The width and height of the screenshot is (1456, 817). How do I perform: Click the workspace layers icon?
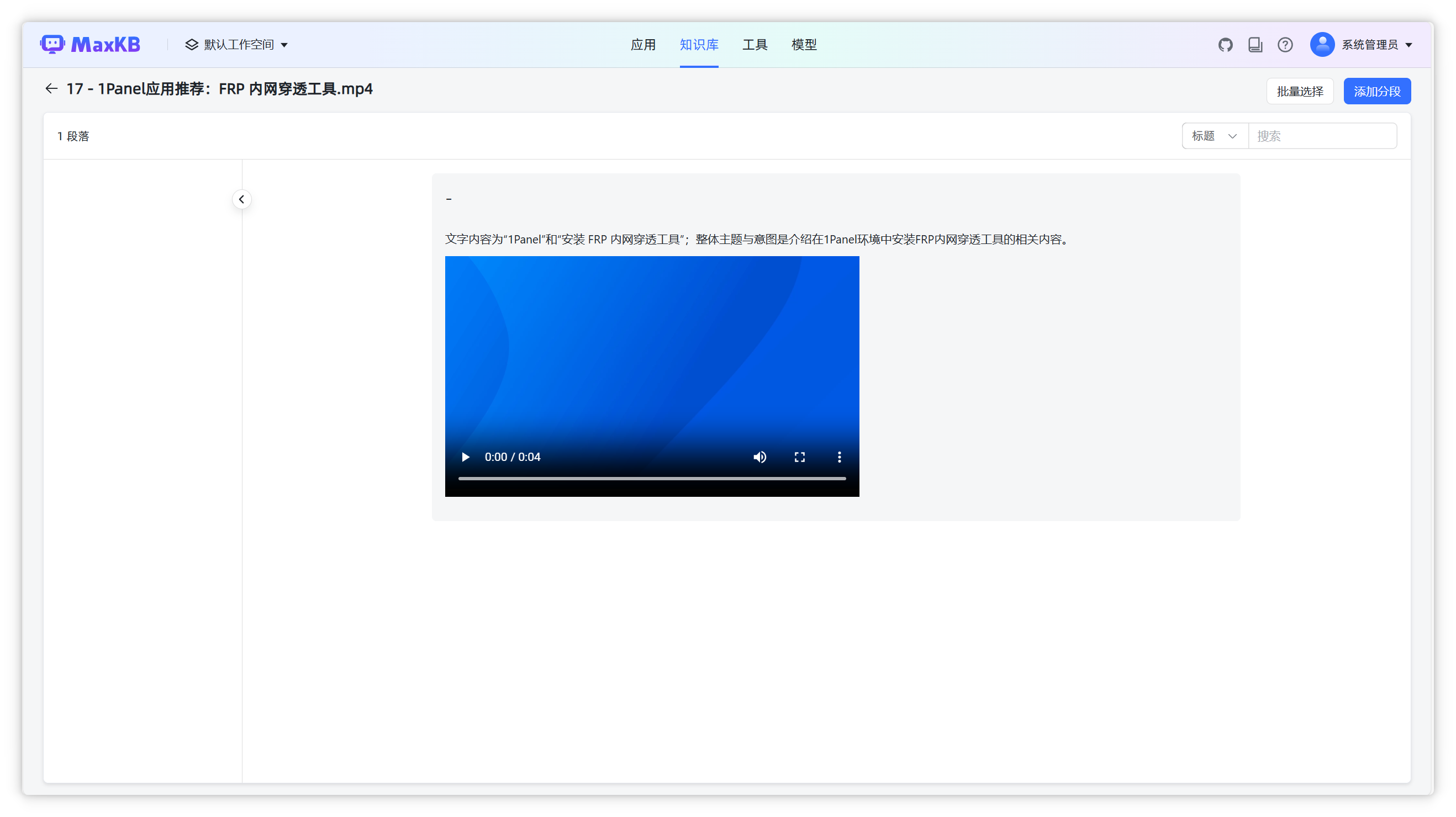point(192,44)
